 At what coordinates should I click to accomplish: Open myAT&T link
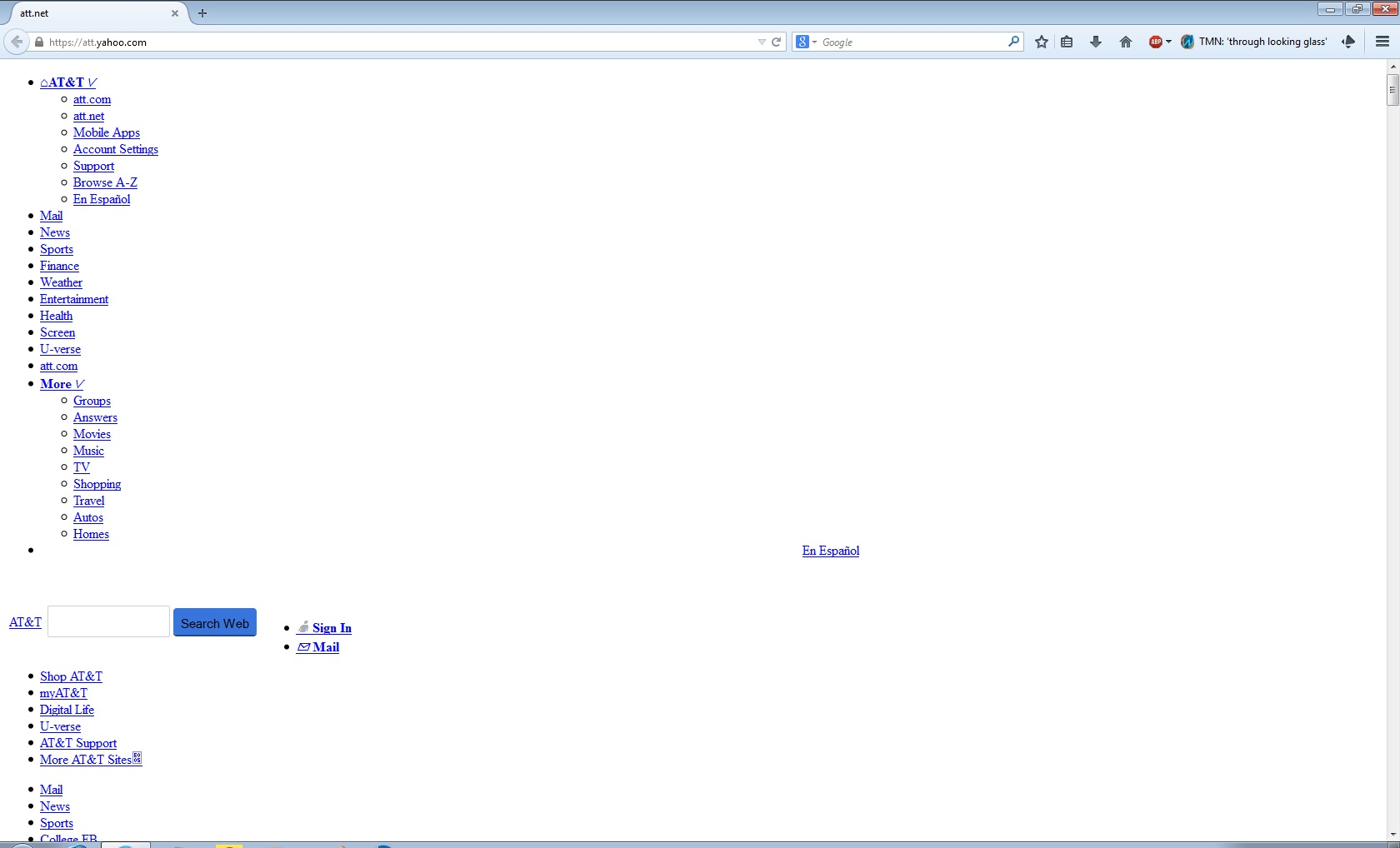click(x=63, y=693)
